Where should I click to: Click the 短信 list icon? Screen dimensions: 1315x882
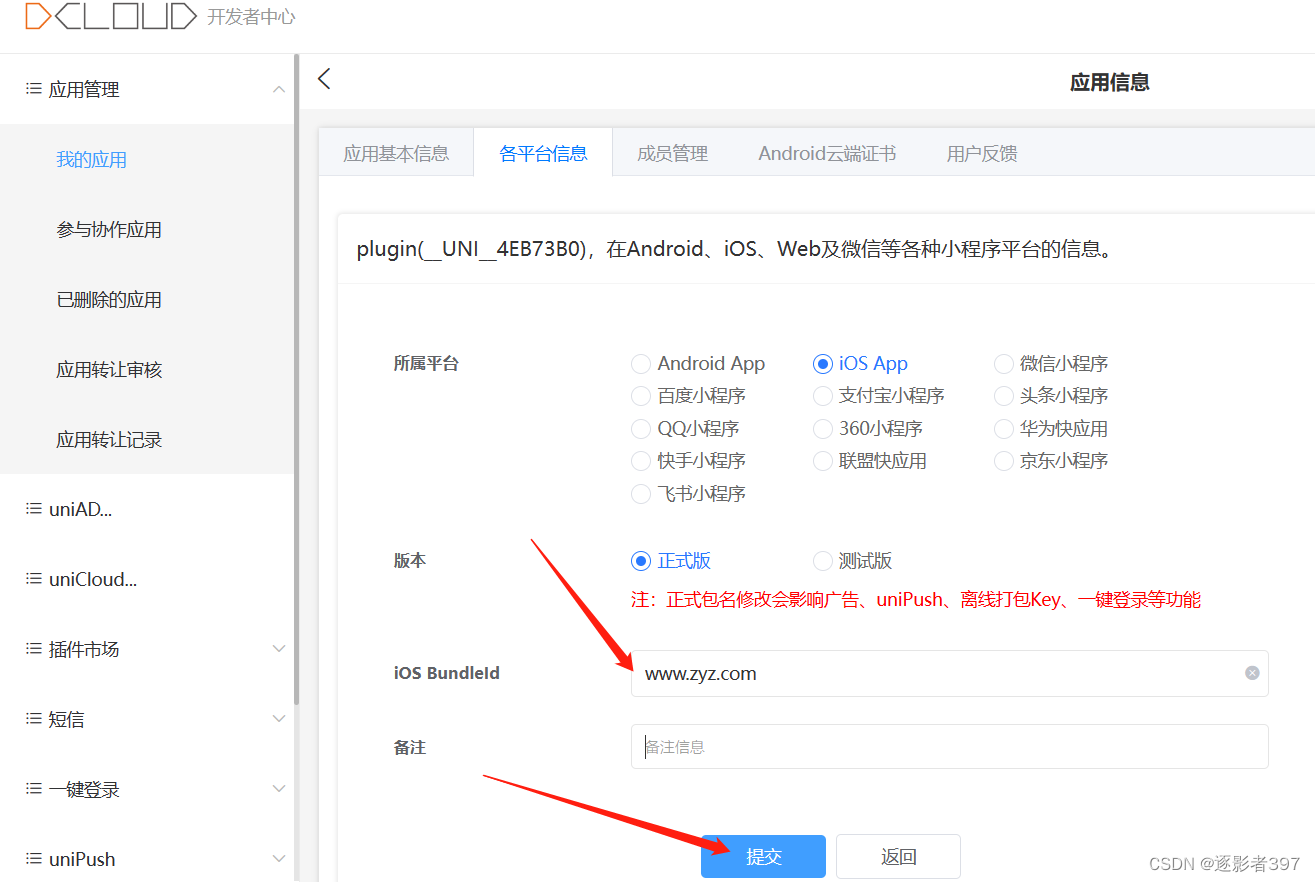[33, 719]
